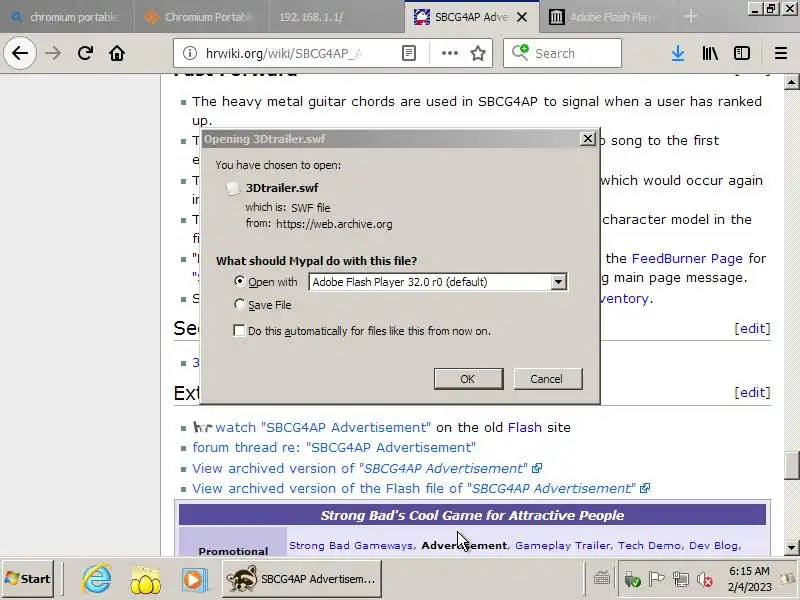Click the scrollbar down arrow

pos(791,548)
